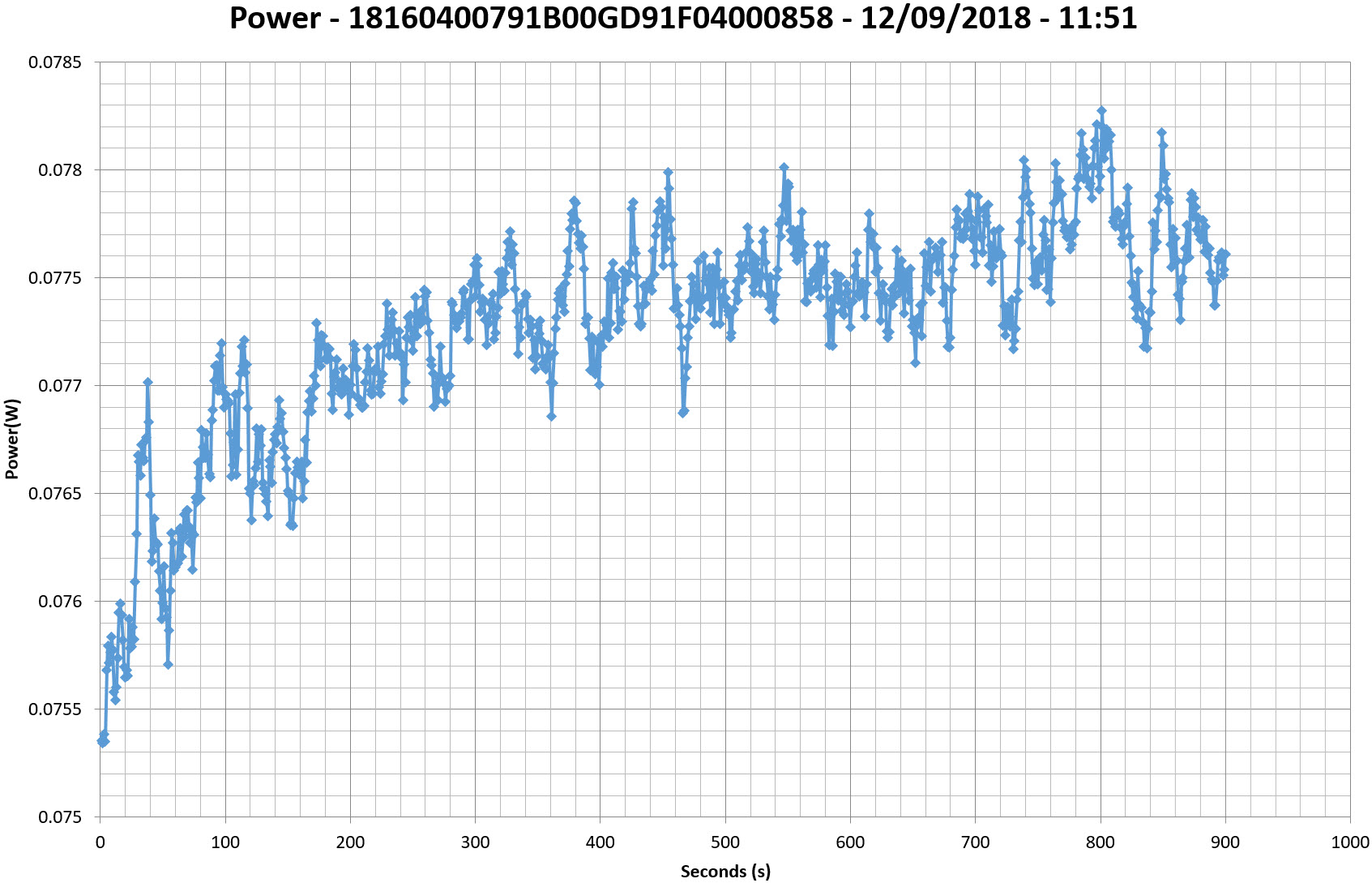Select the 300 x-axis tick label
This screenshot has height=883, width=1372.
(x=475, y=842)
